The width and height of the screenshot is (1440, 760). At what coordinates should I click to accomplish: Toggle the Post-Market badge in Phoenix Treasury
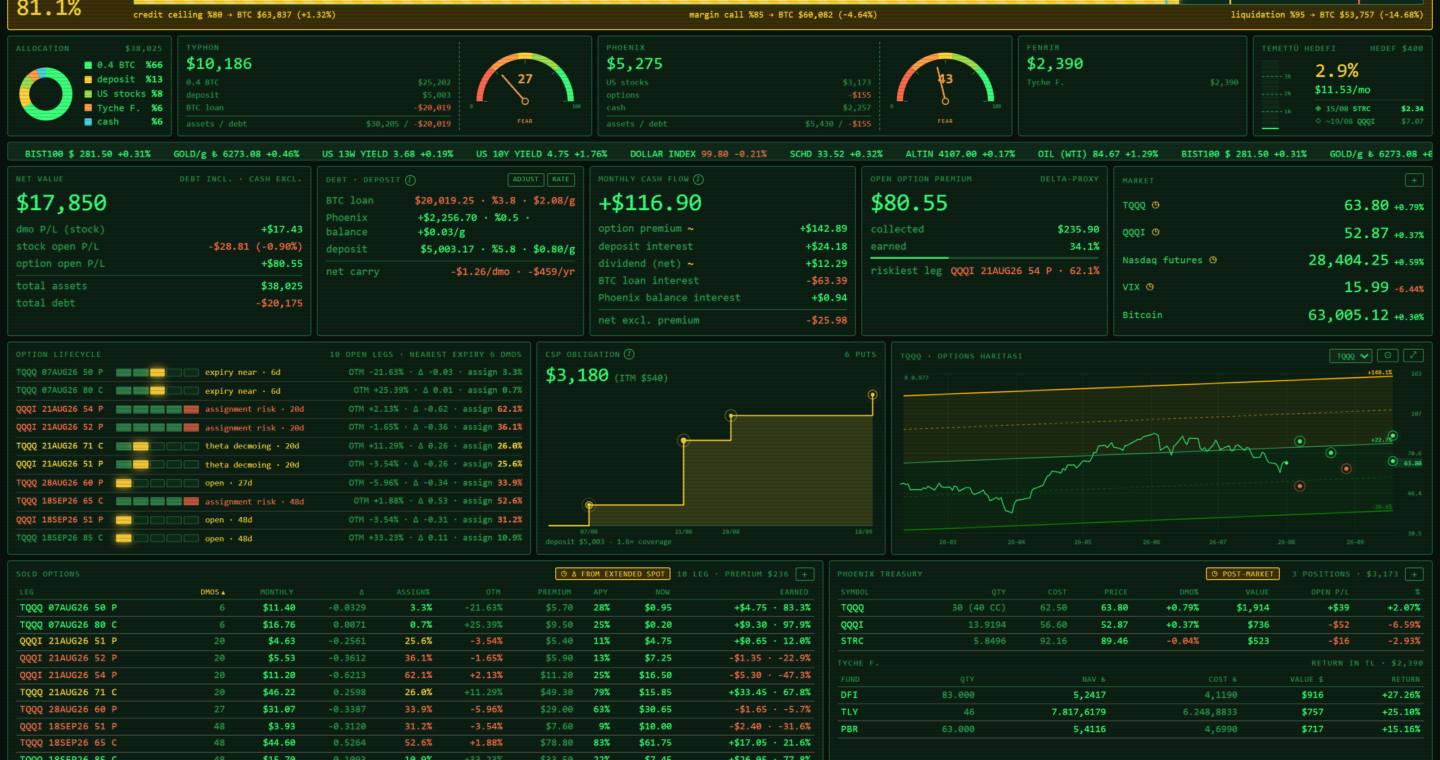(1242, 574)
